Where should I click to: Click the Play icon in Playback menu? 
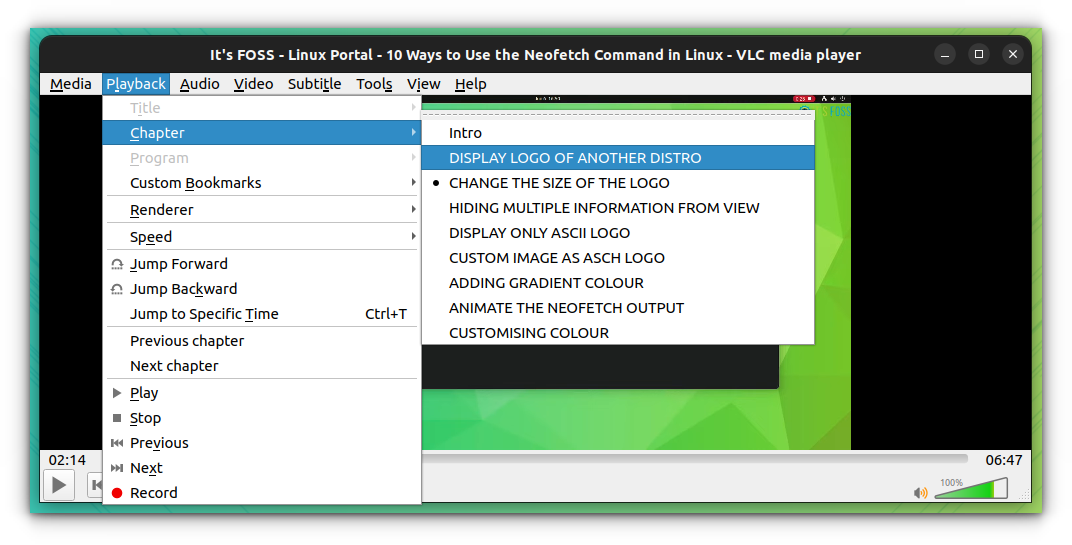click(117, 393)
